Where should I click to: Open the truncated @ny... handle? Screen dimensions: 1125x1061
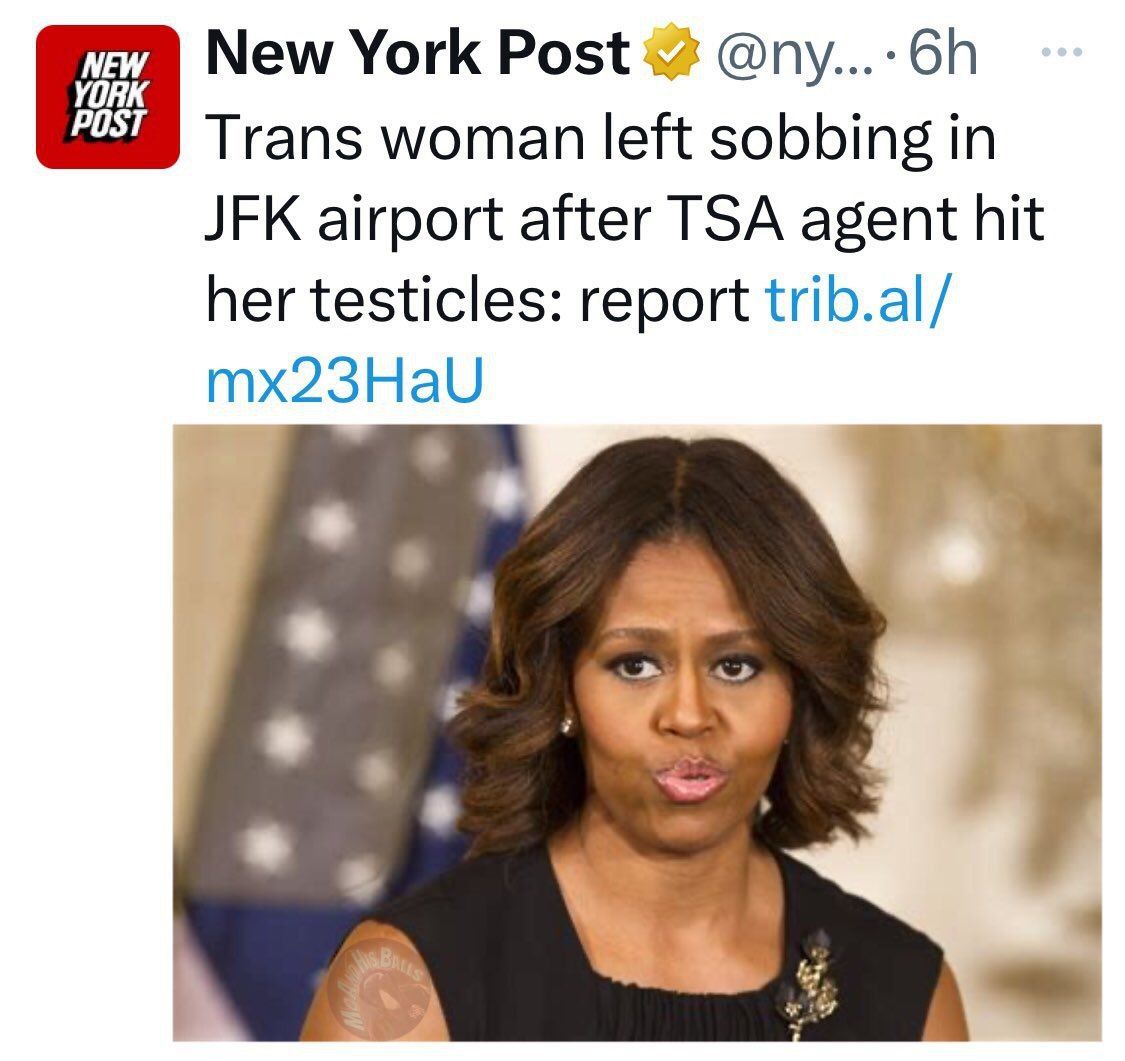[x=791, y=55]
